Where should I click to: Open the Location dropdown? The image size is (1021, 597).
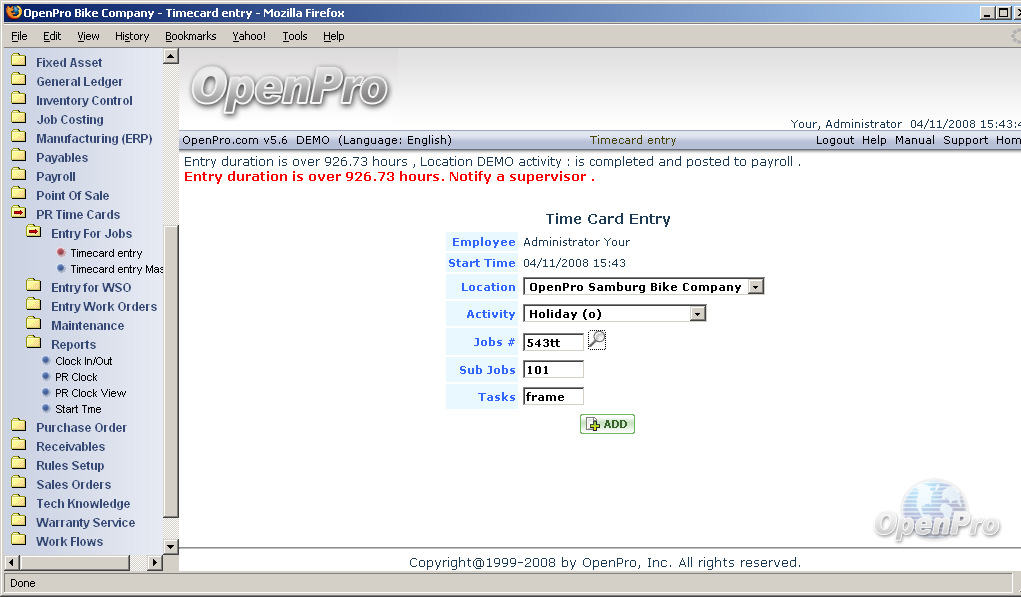755,287
